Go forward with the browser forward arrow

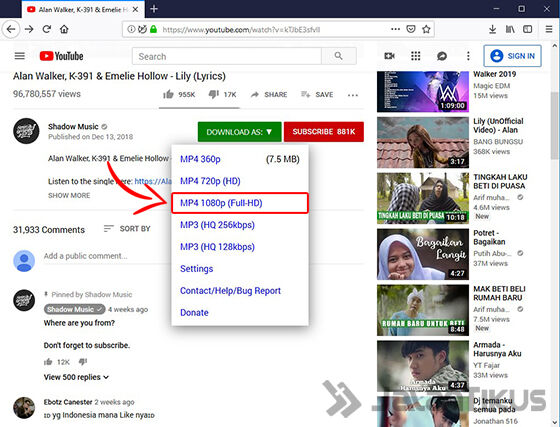[x=29, y=29]
